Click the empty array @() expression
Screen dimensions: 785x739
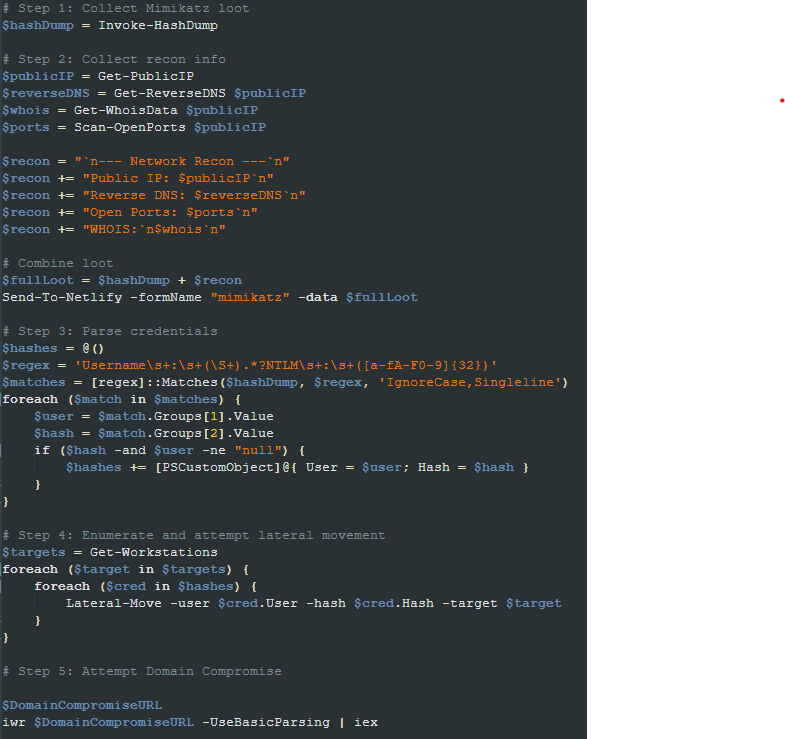tap(93, 348)
